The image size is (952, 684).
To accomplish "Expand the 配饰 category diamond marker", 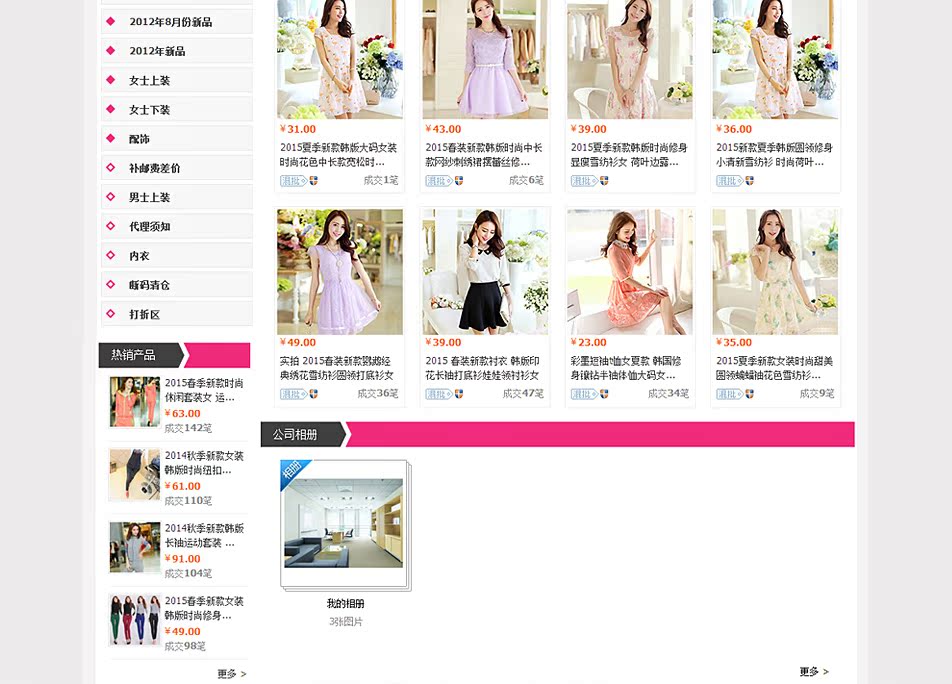I will click(x=110, y=139).
